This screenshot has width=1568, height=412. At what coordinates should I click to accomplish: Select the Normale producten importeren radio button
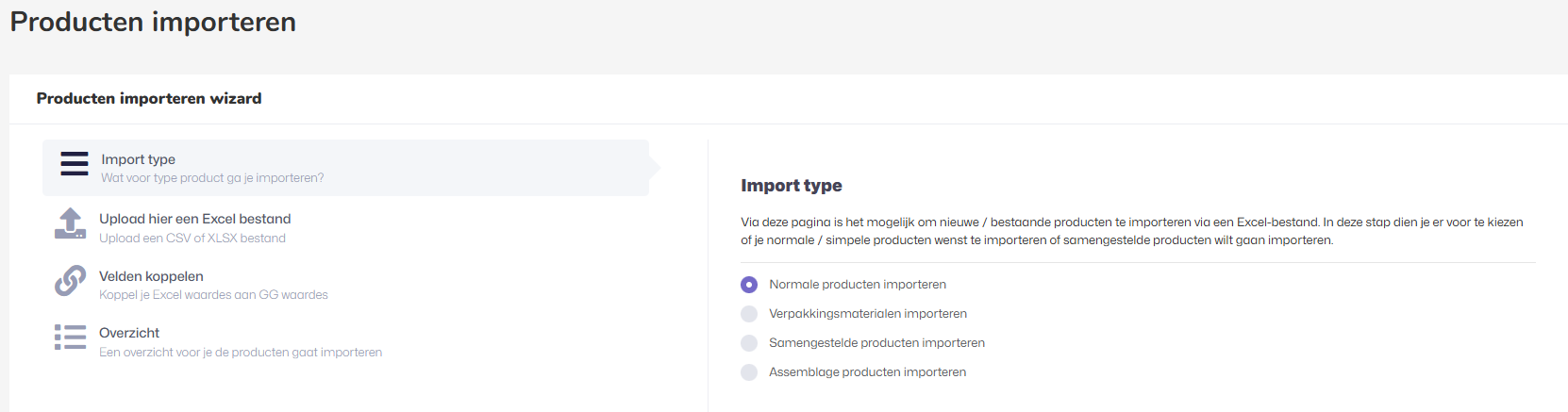(x=749, y=285)
